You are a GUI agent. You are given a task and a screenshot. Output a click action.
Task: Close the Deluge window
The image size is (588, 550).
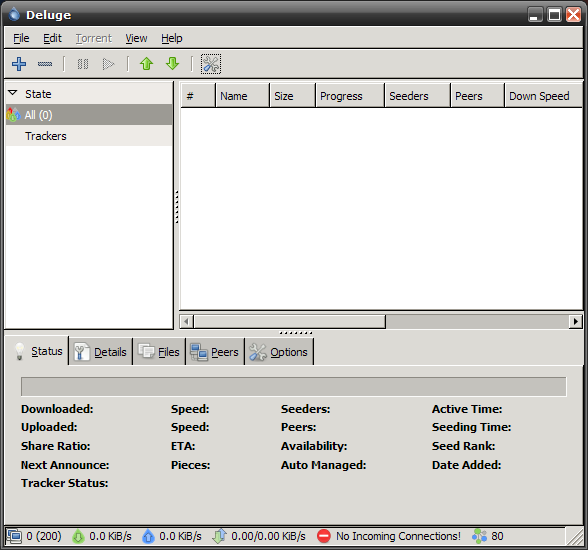point(573,15)
